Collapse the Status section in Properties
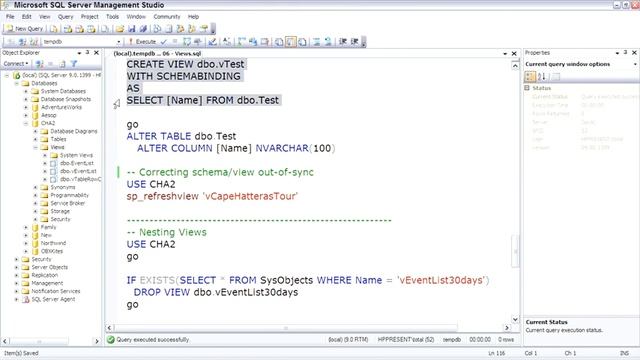Image resolution: width=640 pixels, height=360 pixels. [x=527, y=88]
